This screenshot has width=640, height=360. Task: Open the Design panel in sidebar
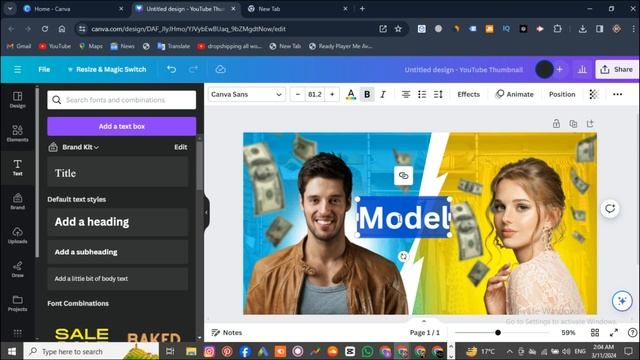click(17, 100)
